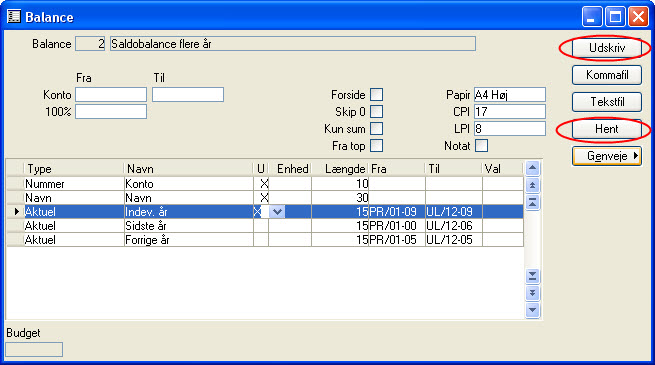
Task: Enable the Kun sum checkbox
Action: [376, 129]
